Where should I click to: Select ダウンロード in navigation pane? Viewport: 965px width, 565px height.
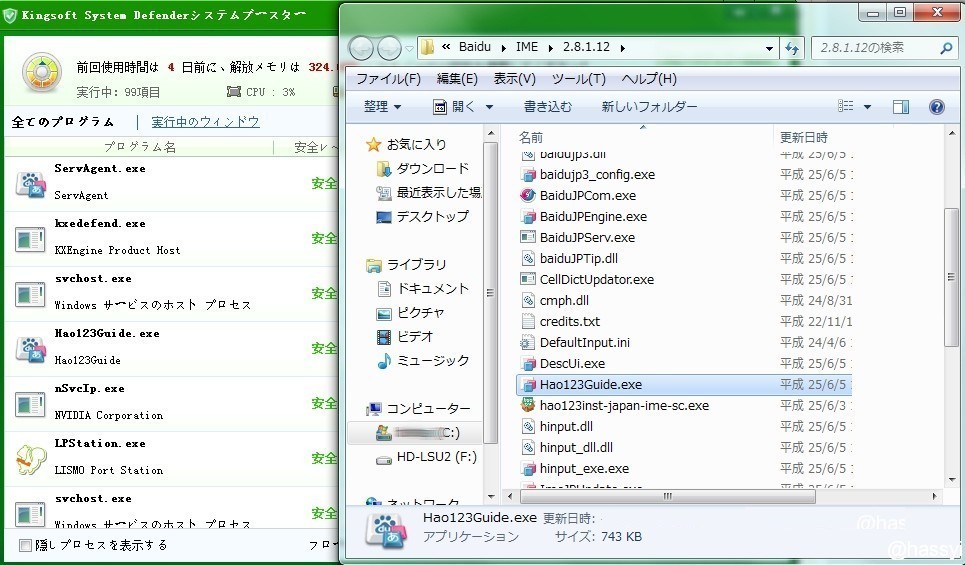pos(432,168)
